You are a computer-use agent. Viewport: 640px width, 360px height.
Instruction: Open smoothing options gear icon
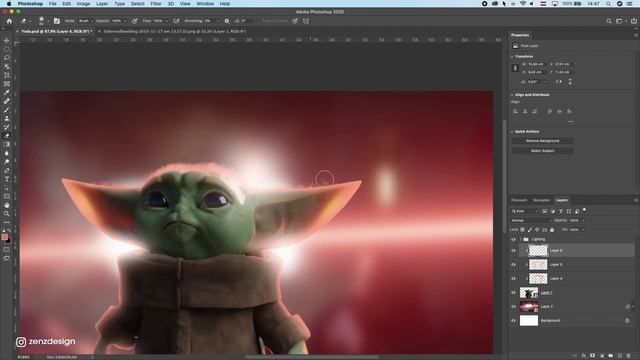point(227,21)
